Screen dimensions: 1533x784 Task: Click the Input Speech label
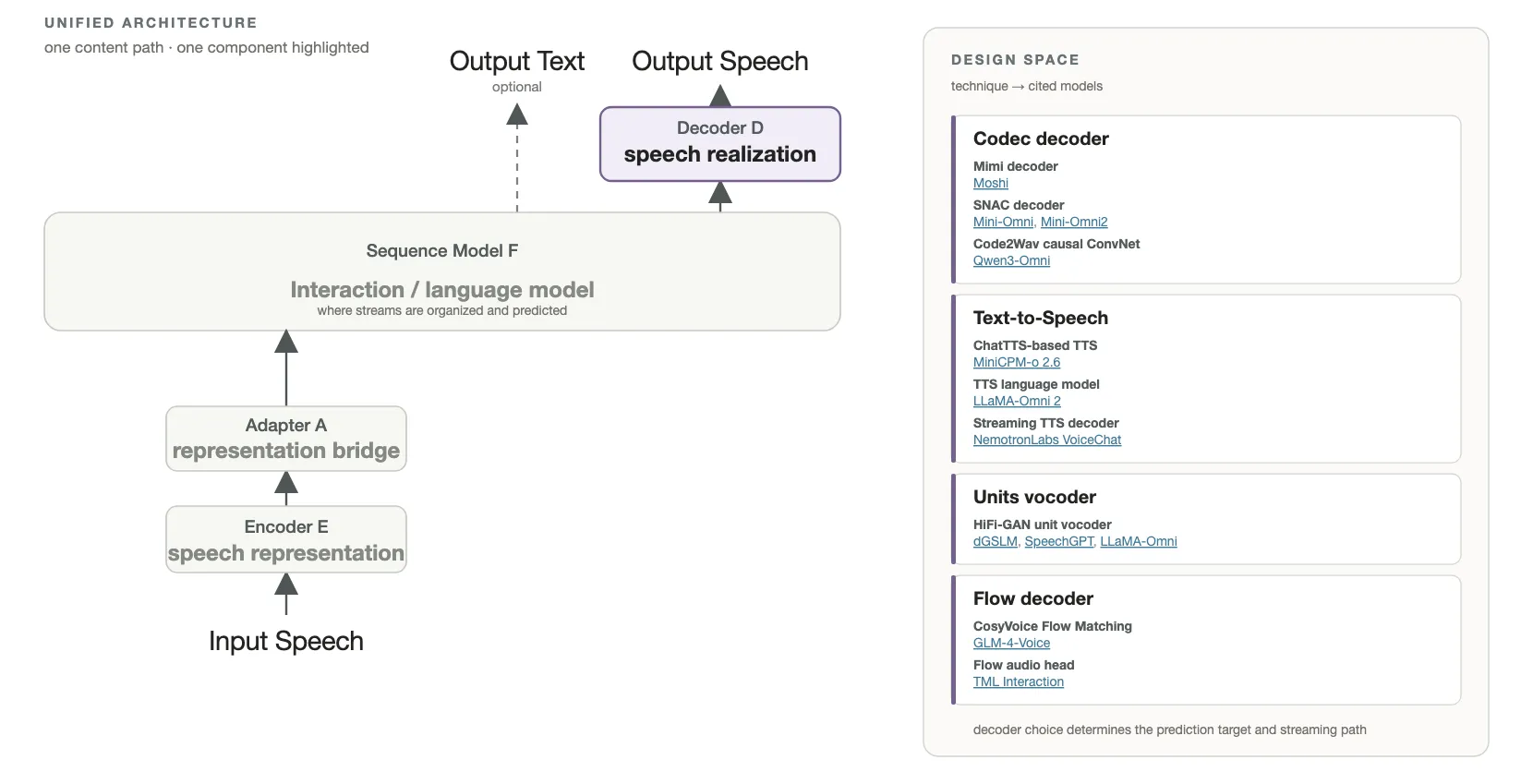pyautogui.click(x=286, y=641)
